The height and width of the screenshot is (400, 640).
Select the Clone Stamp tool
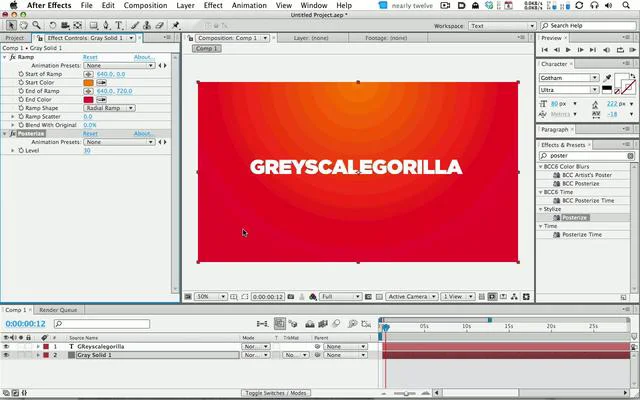coord(147,25)
